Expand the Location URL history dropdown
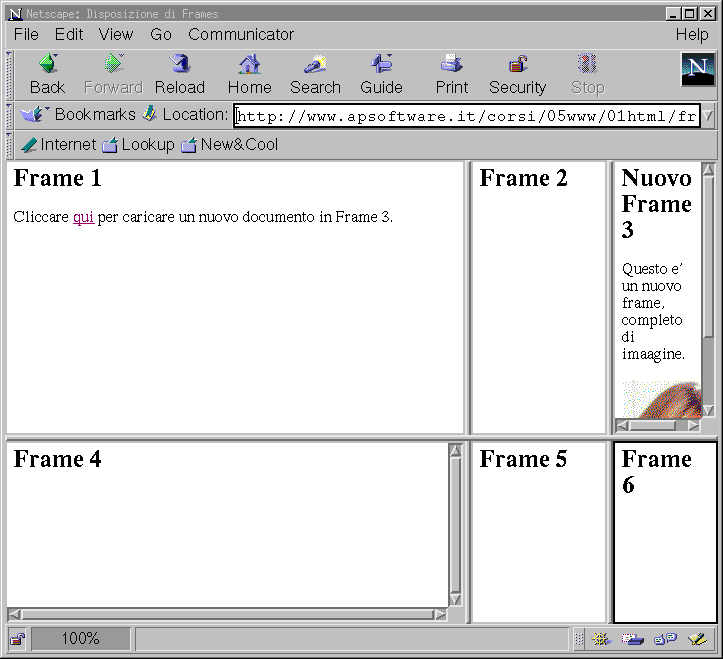Image resolution: width=723 pixels, height=659 pixels. pyautogui.click(x=708, y=116)
